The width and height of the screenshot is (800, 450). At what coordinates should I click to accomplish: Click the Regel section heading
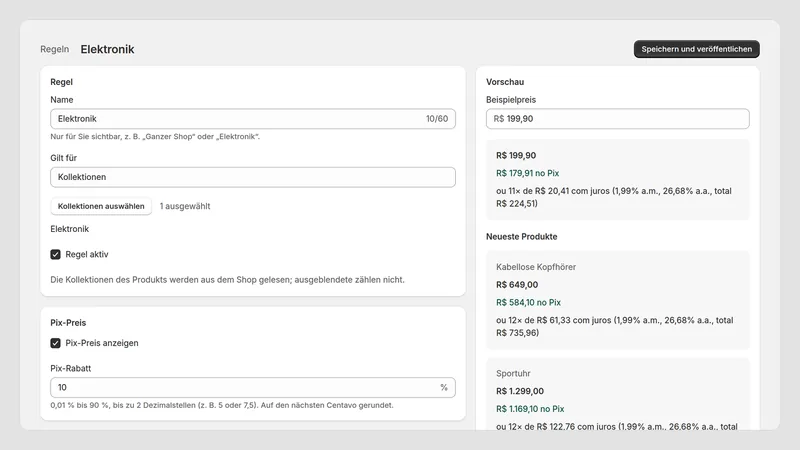click(x=61, y=82)
